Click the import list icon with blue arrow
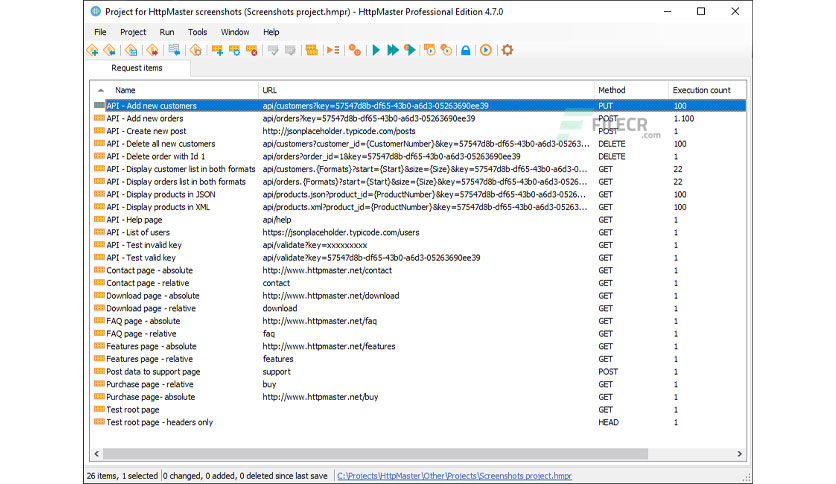 pos(174,50)
